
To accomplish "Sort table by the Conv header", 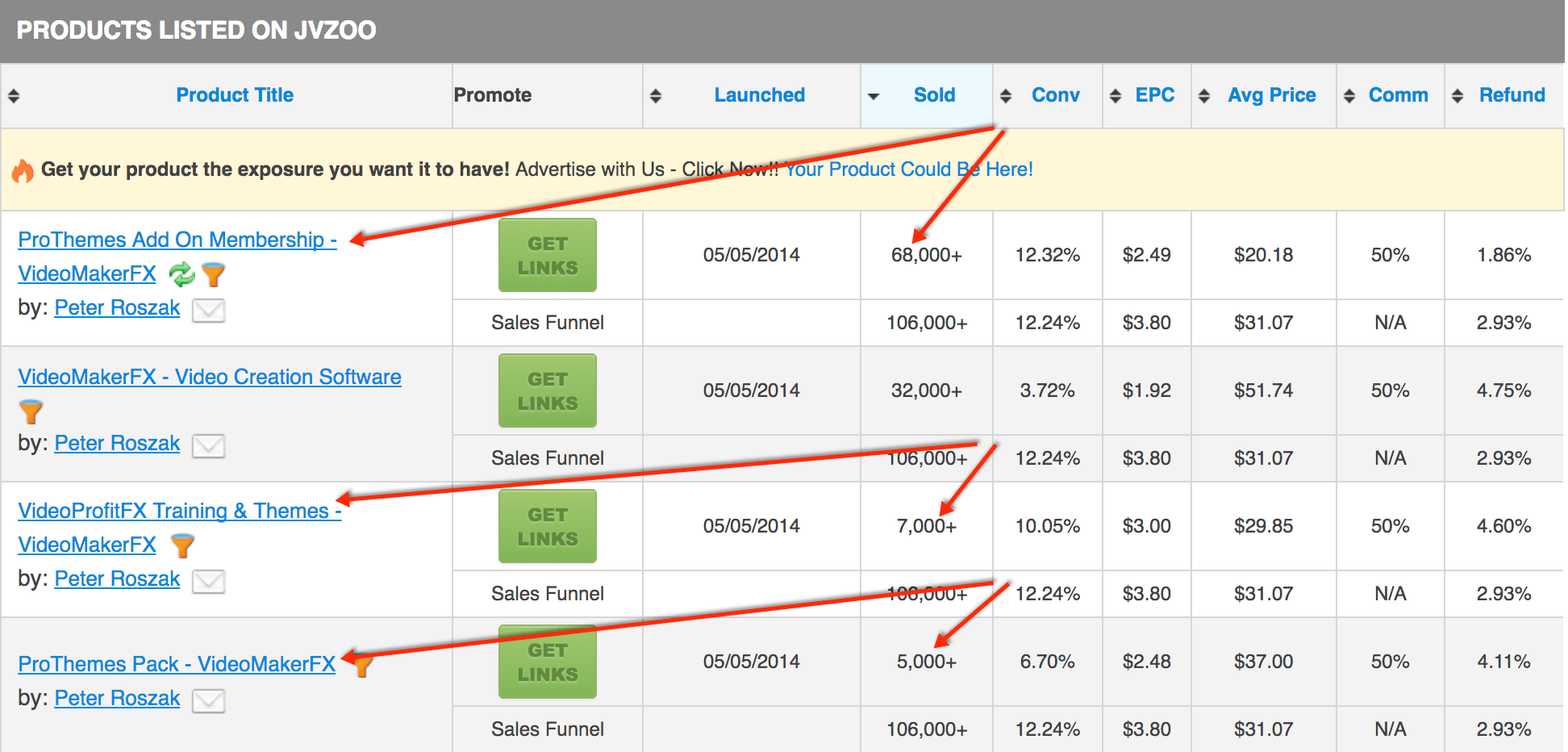I will point(1055,95).
